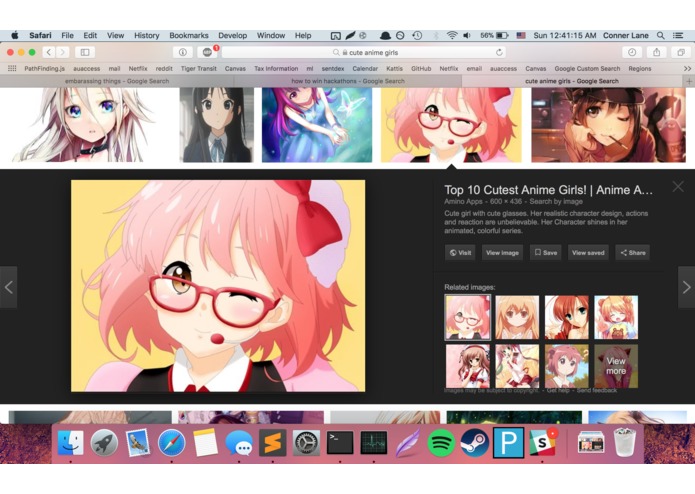The image size is (695, 494).
Task: Click the Visit button
Action: coord(460,253)
